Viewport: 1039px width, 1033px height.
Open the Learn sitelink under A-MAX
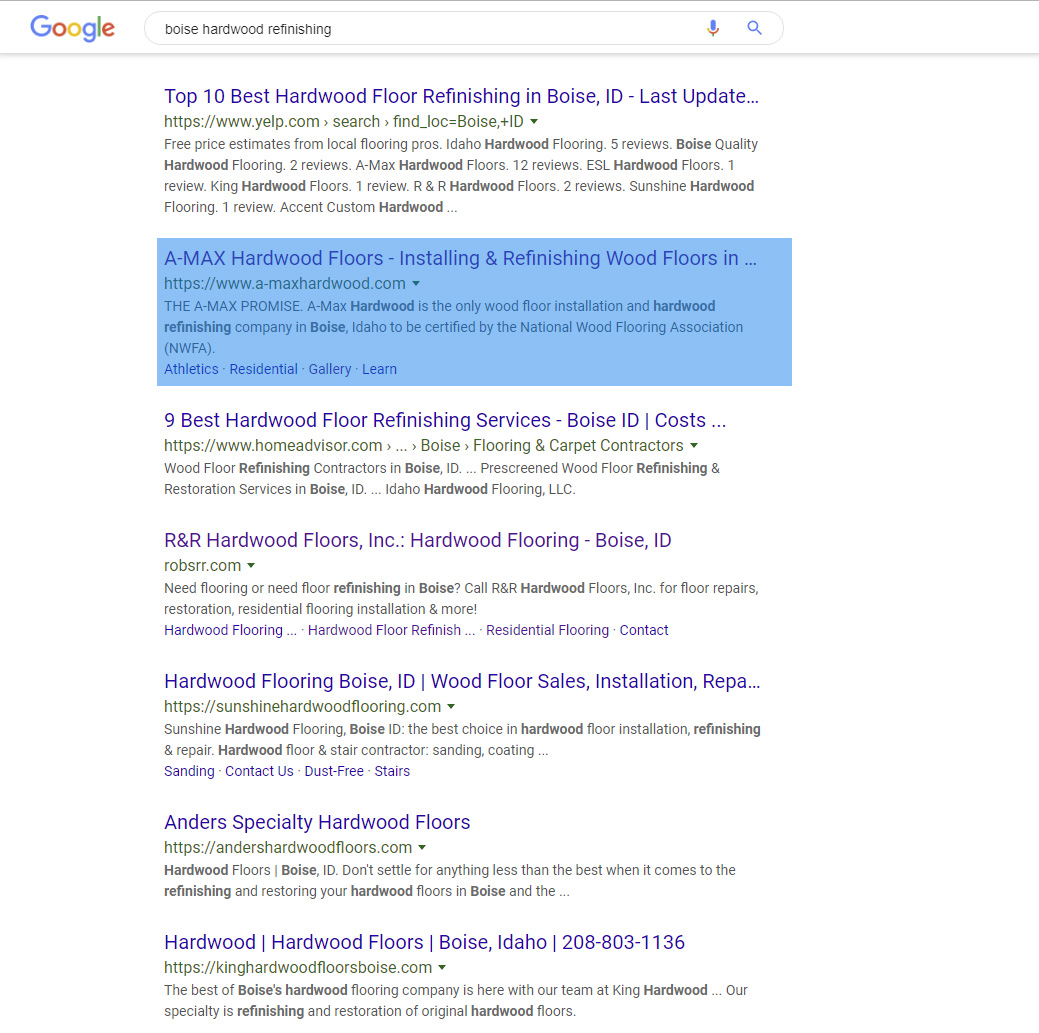click(379, 369)
